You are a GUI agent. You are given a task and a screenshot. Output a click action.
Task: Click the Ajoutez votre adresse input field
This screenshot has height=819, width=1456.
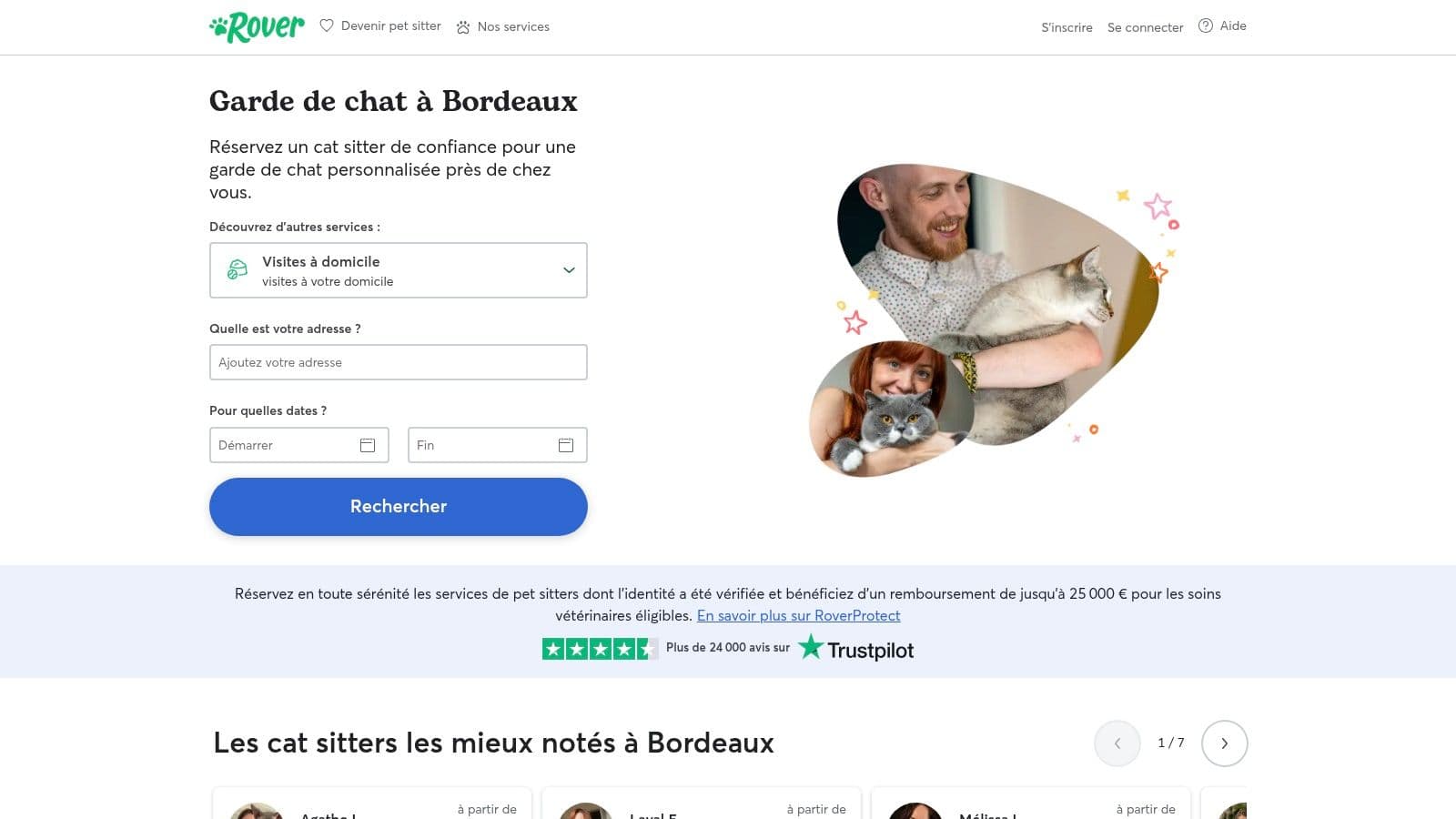(398, 362)
